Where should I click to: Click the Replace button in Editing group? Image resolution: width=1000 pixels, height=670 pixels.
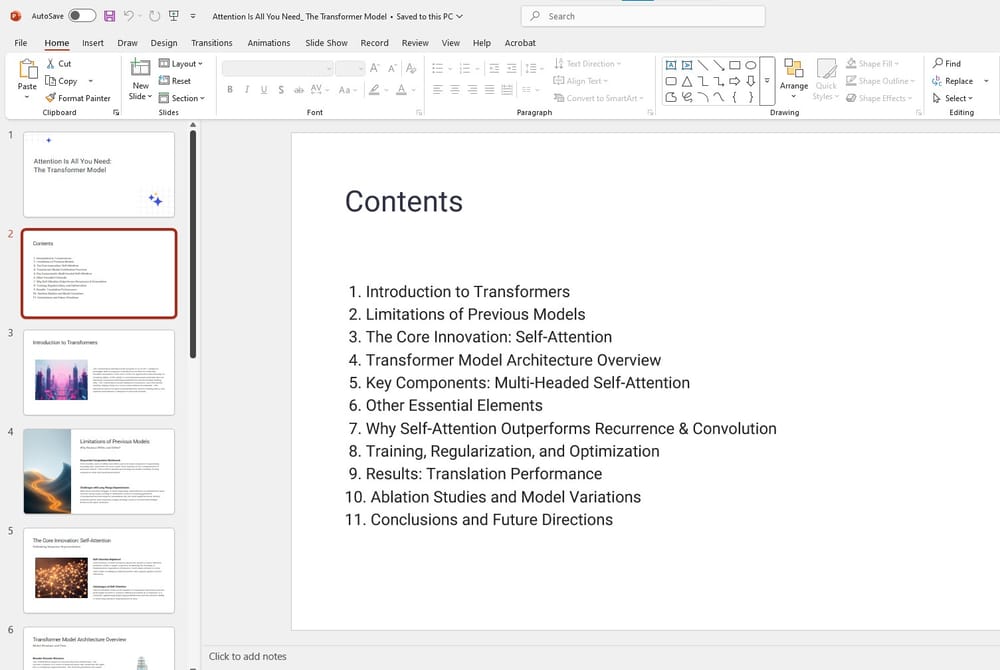955,80
